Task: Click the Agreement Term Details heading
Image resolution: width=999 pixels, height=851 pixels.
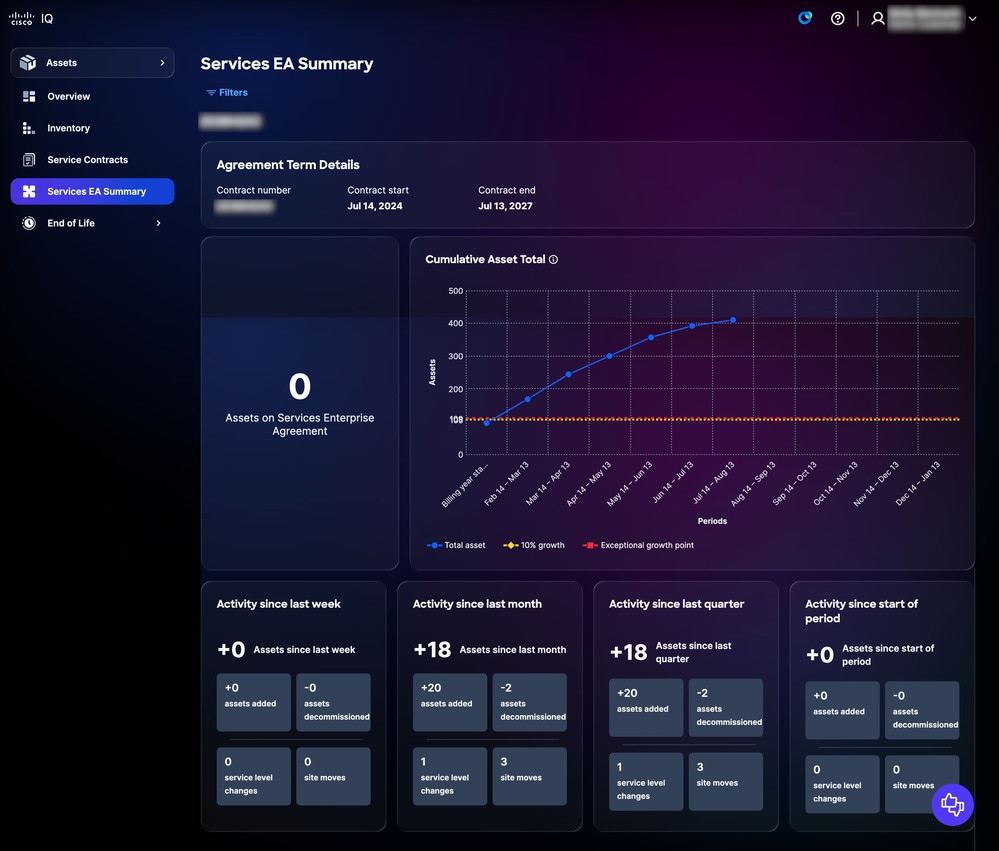Action: coord(288,165)
